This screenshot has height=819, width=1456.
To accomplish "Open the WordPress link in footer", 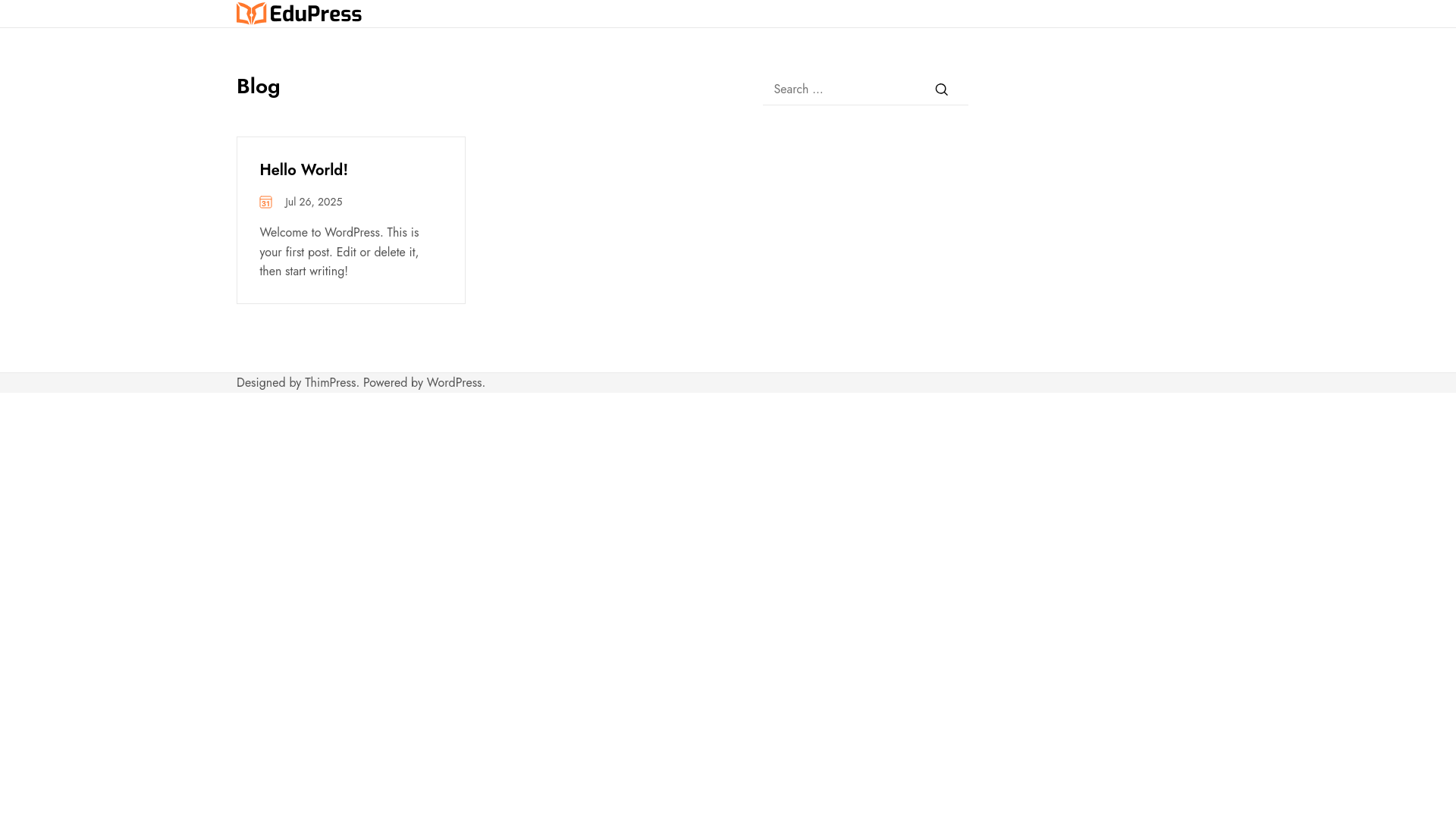I will tap(454, 383).
